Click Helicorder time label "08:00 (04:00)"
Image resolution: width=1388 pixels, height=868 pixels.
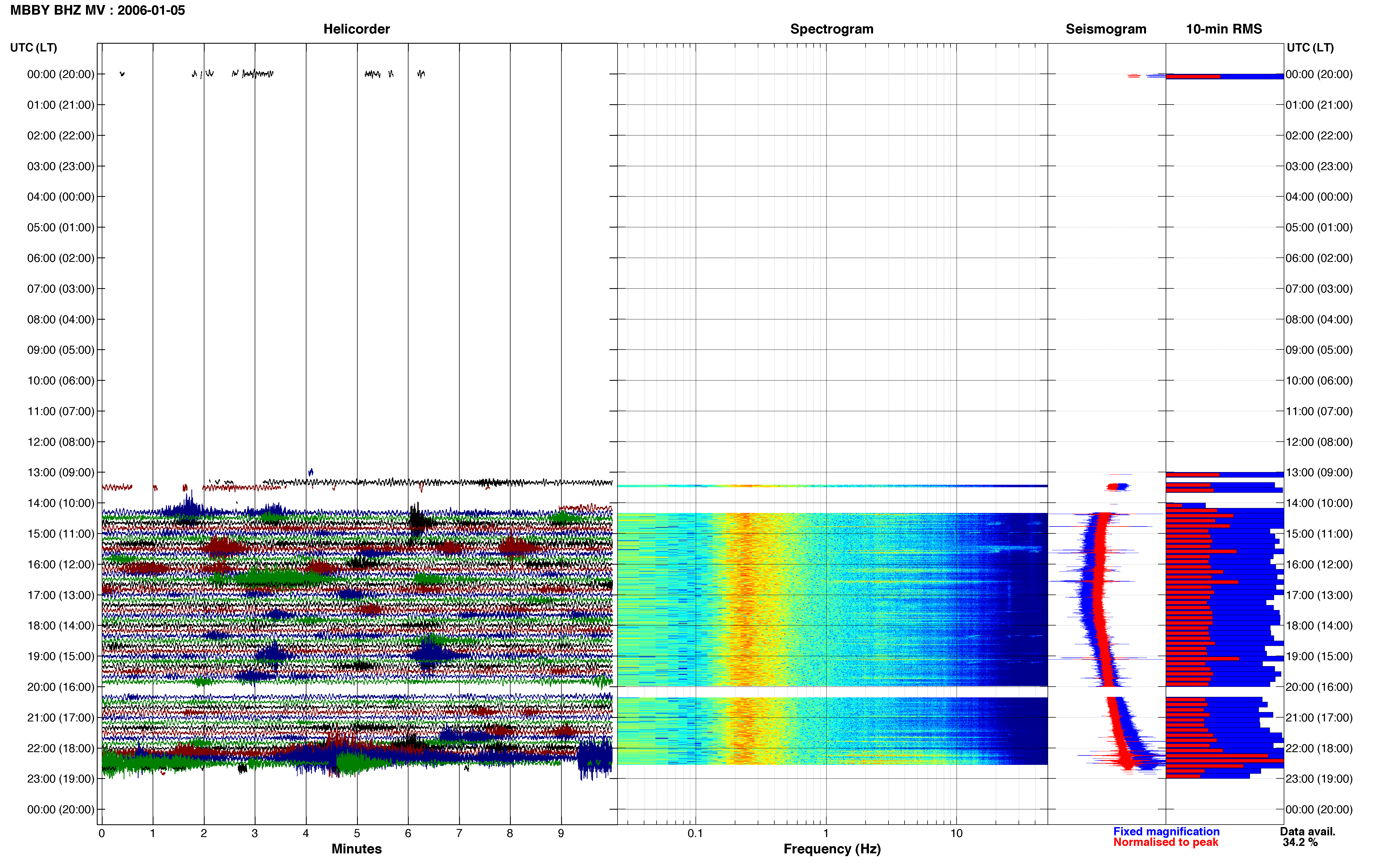pos(61,320)
